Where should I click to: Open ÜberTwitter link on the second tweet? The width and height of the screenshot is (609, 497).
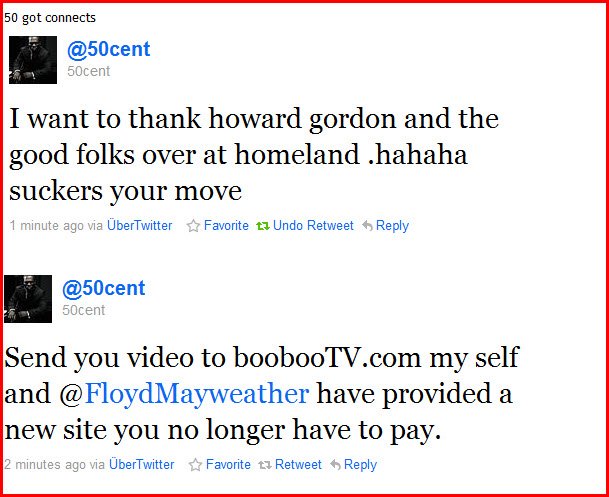141,465
